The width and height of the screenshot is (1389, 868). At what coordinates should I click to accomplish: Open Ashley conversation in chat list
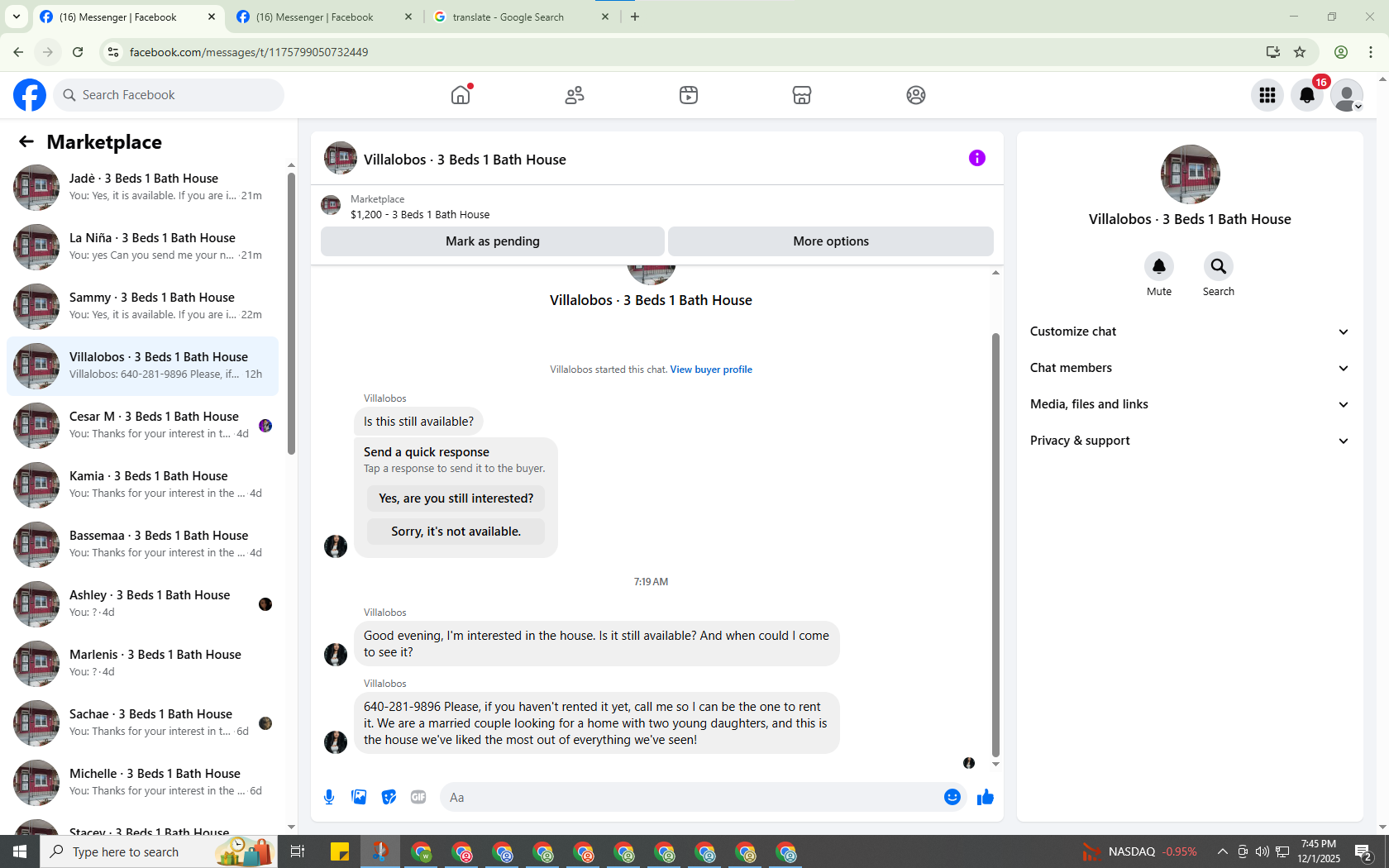pyautogui.click(x=143, y=604)
